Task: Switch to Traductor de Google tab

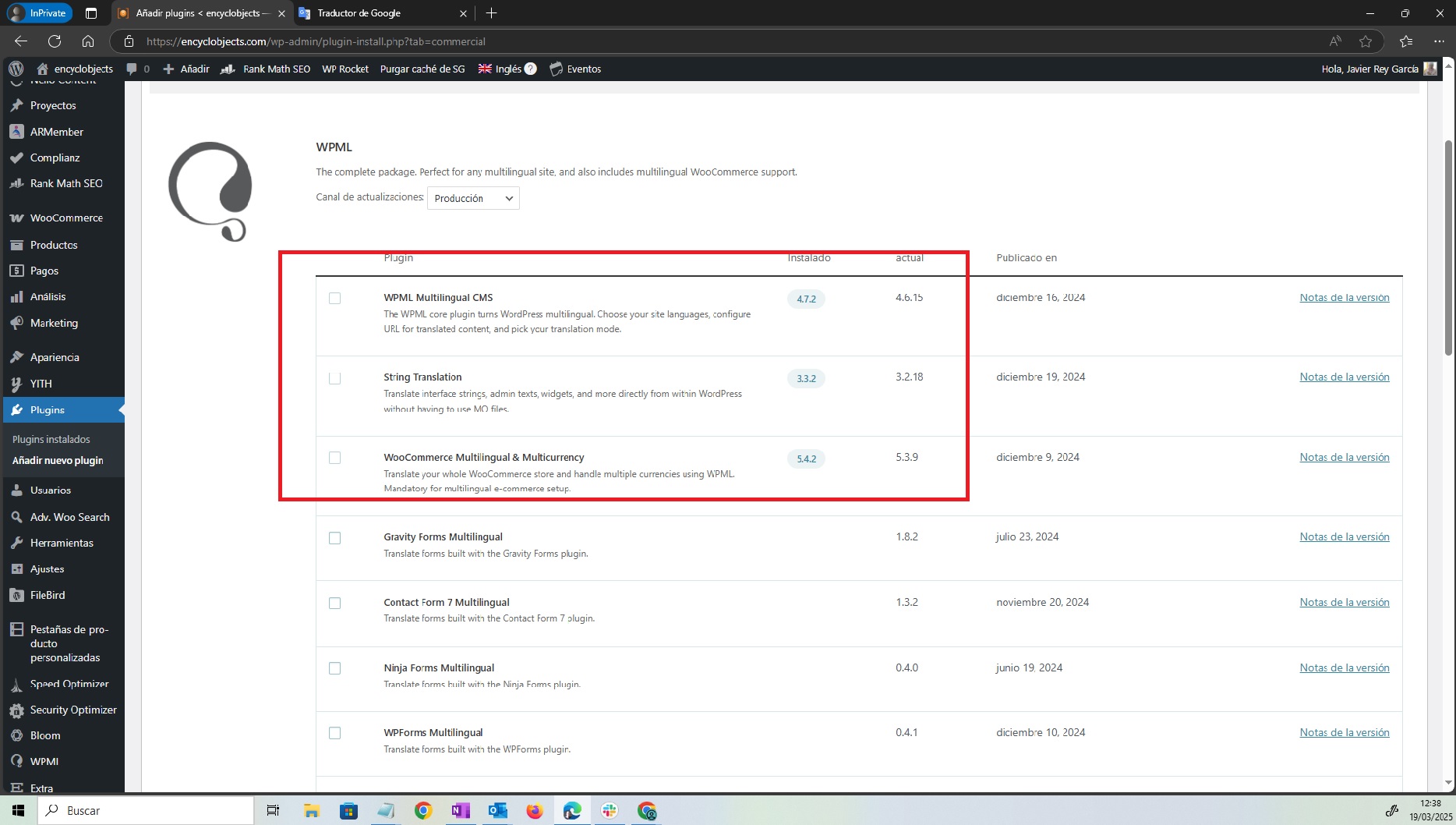Action: (x=383, y=13)
